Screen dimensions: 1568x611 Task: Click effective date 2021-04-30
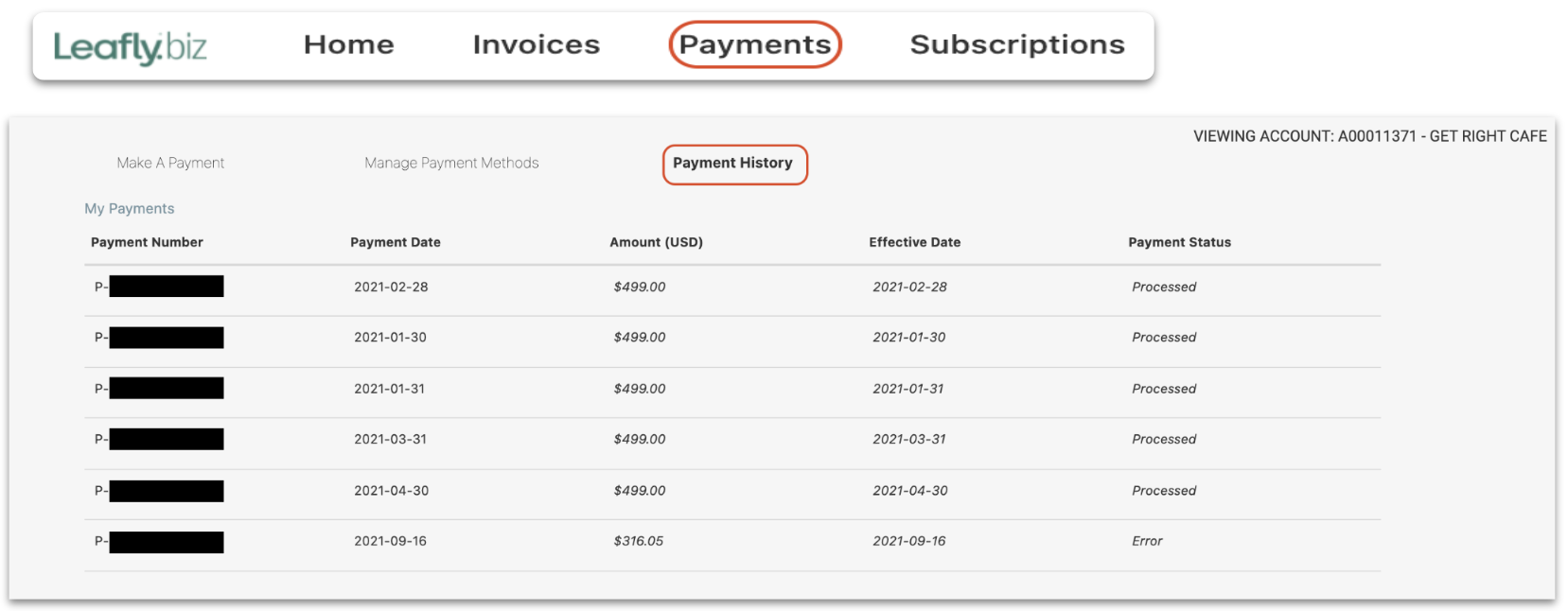click(909, 491)
